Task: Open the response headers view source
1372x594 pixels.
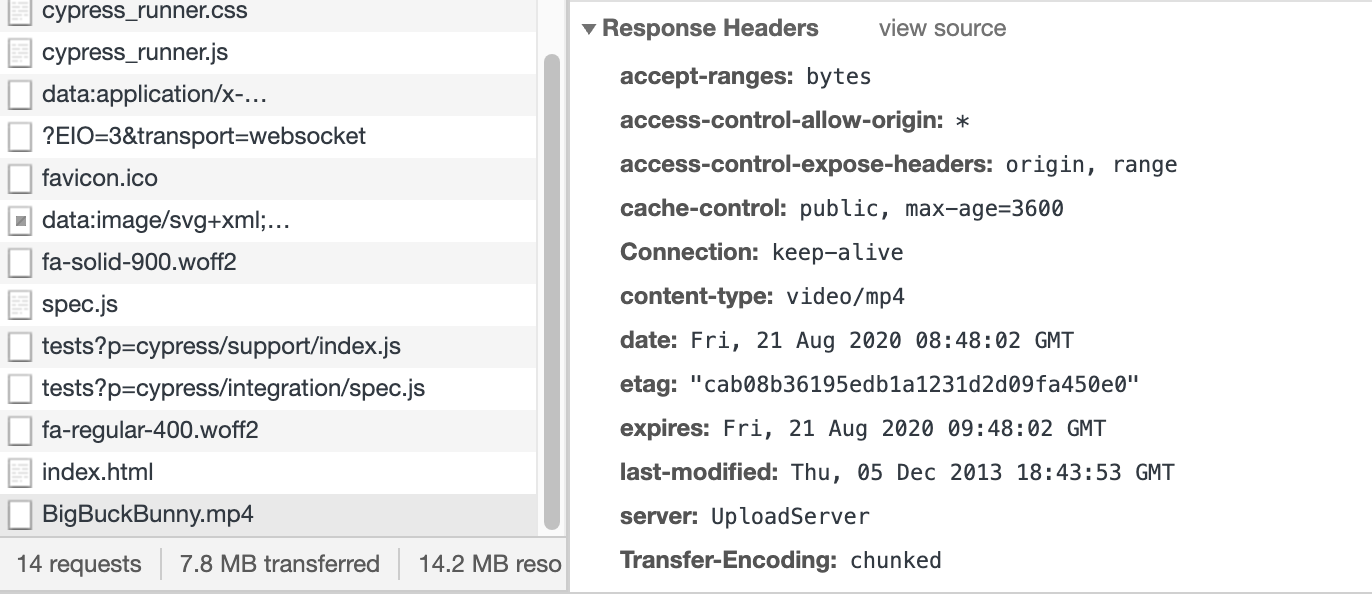Action: (940, 28)
